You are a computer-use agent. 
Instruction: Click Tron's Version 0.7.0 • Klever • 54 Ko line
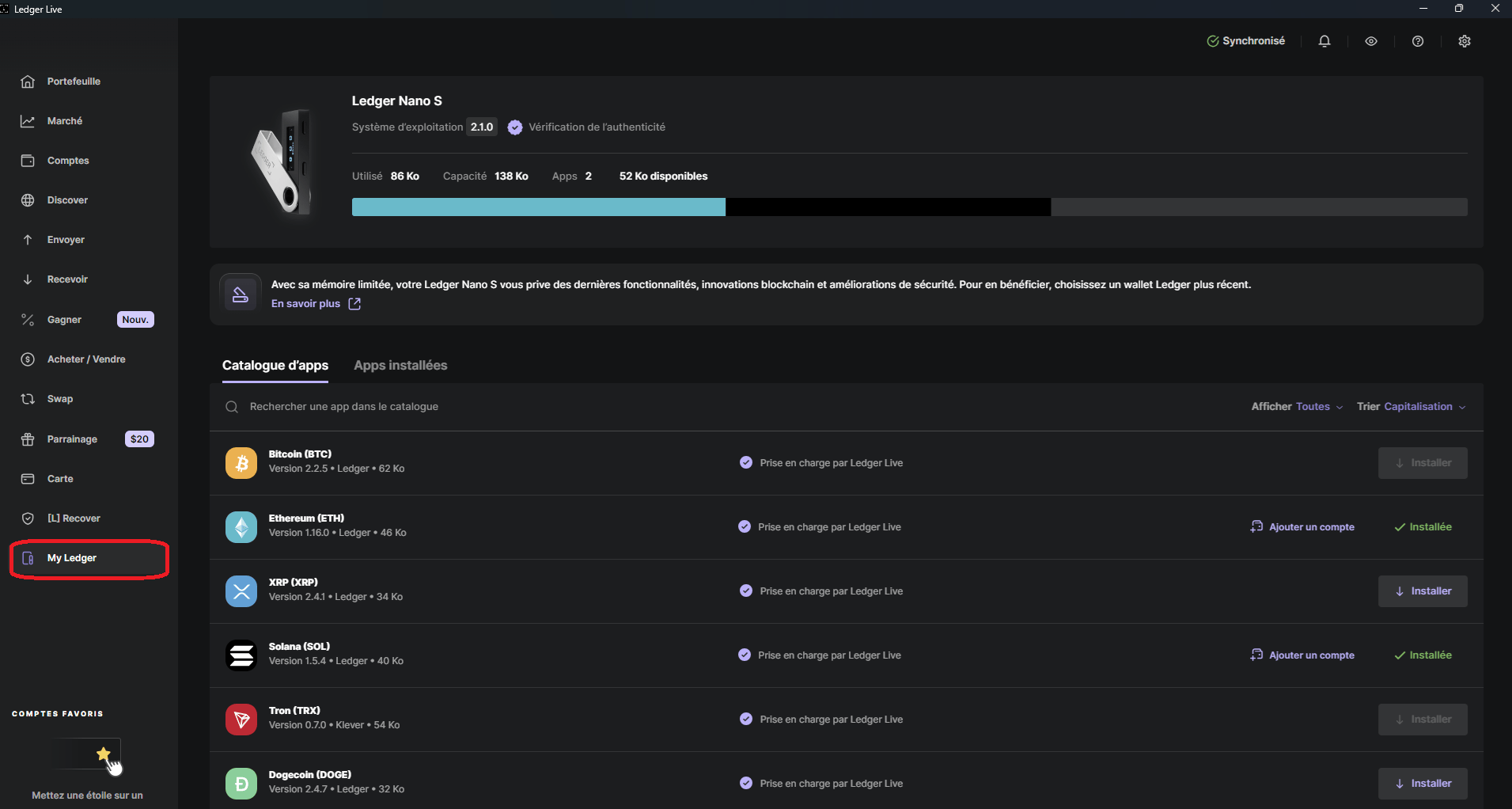(x=334, y=725)
